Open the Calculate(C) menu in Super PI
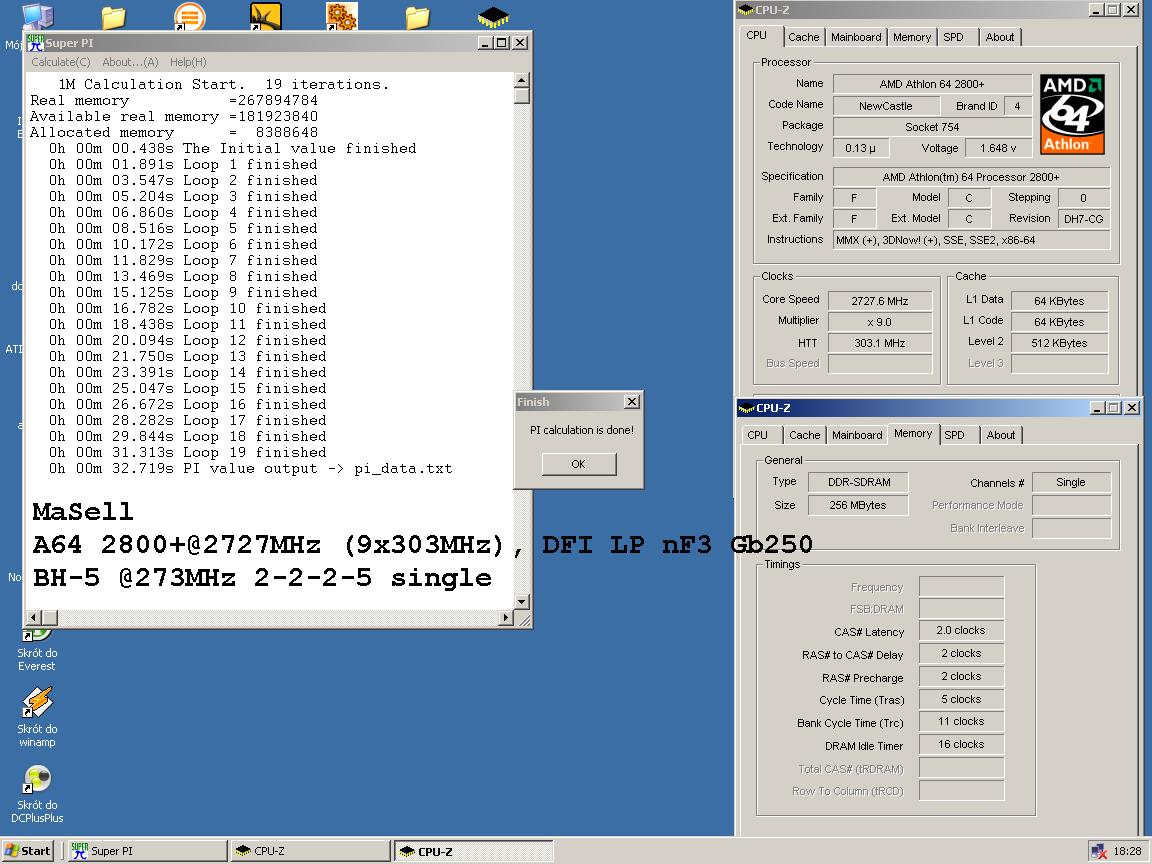The width and height of the screenshot is (1152, 864). tap(61, 62)
